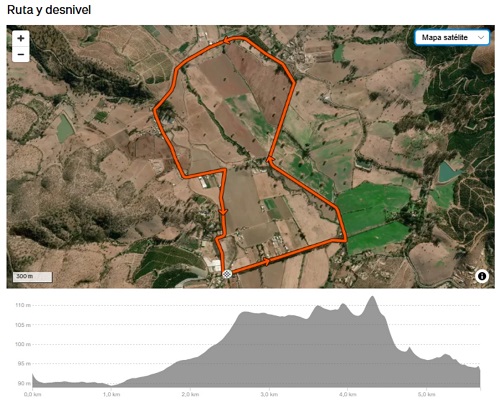Screen dimensions: 500x400
Task: Click the 95 m elevation axis label
Action: [24, 364]
